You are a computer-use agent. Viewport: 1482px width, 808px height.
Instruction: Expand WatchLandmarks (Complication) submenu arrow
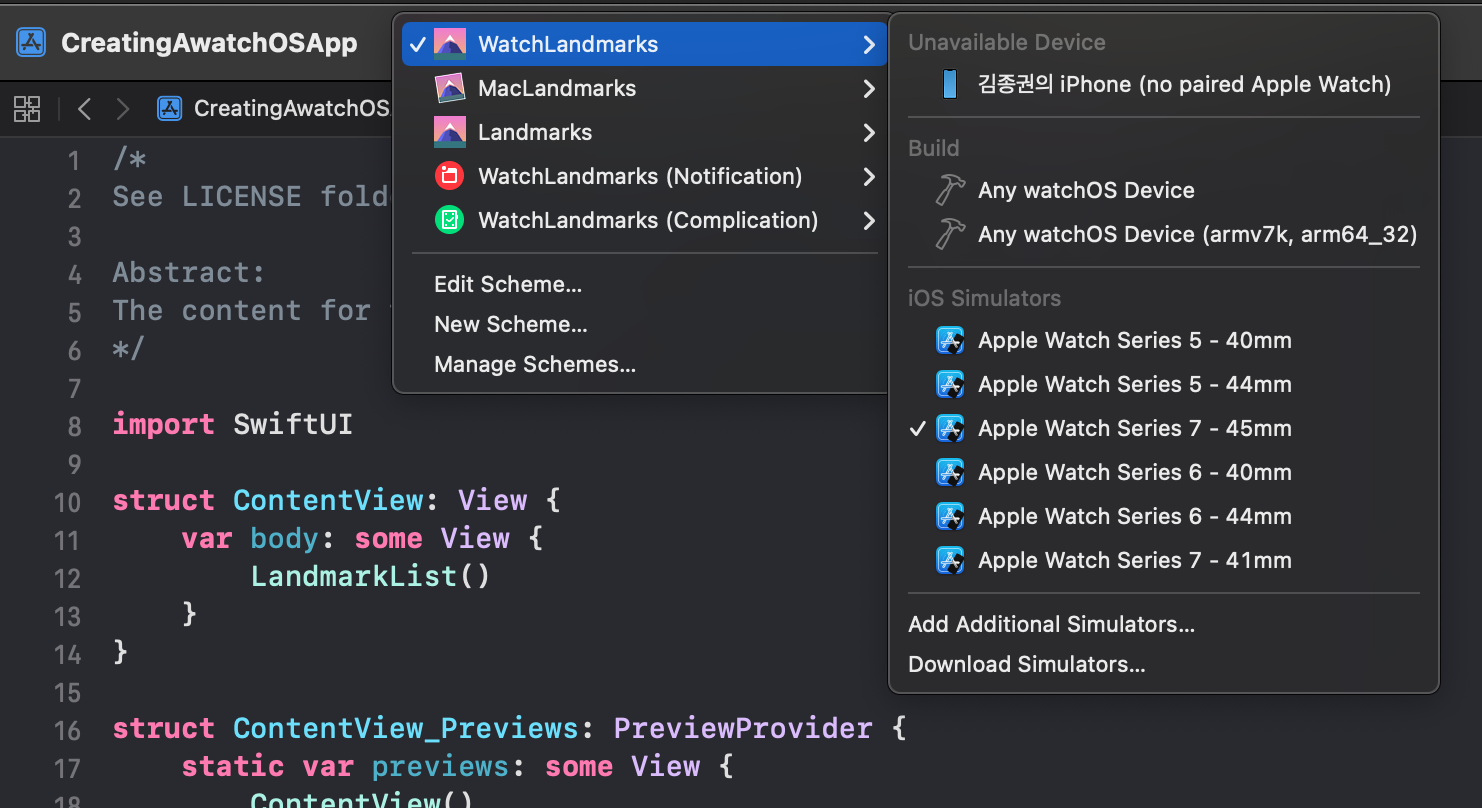[x=869, y=220]
